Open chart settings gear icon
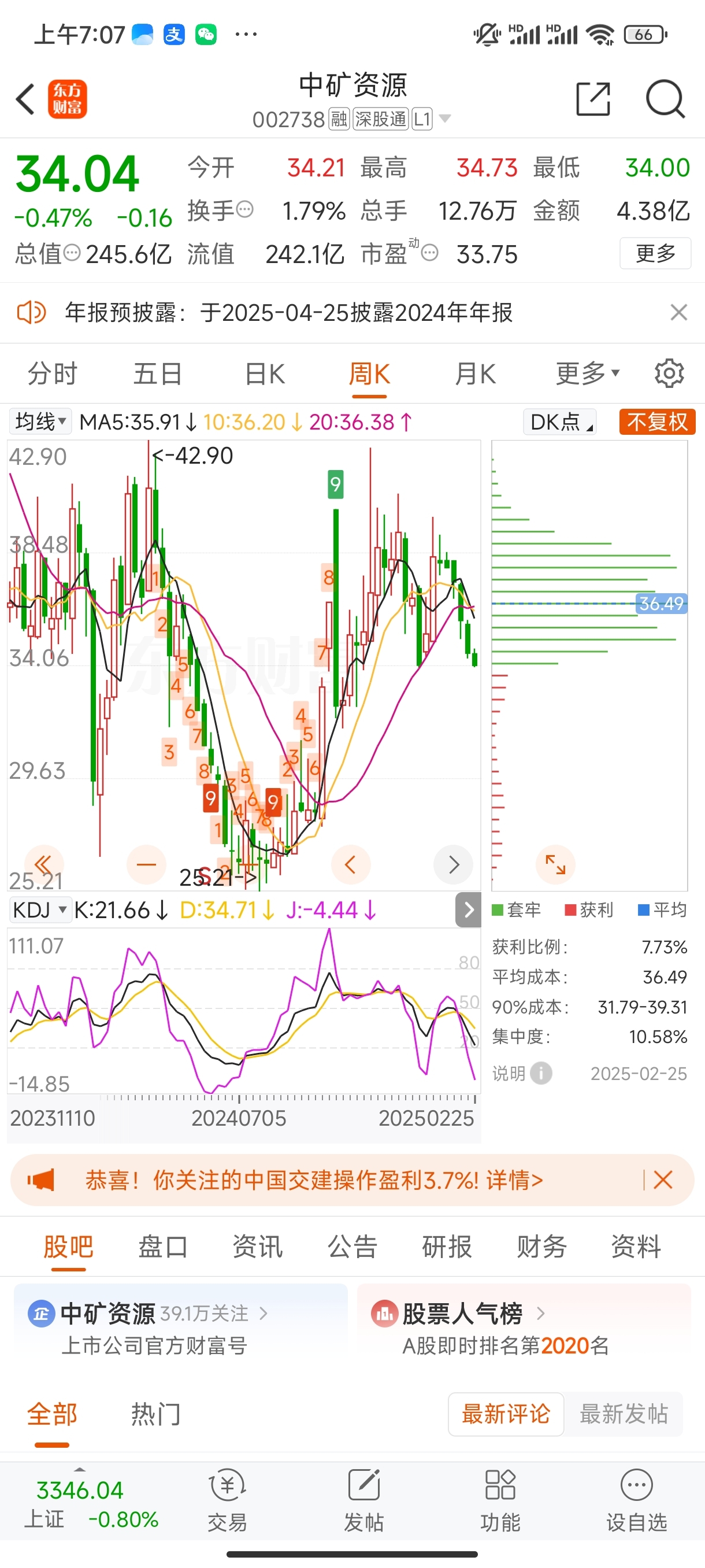This screenshot has width=705, height=1568. point(669,373)
